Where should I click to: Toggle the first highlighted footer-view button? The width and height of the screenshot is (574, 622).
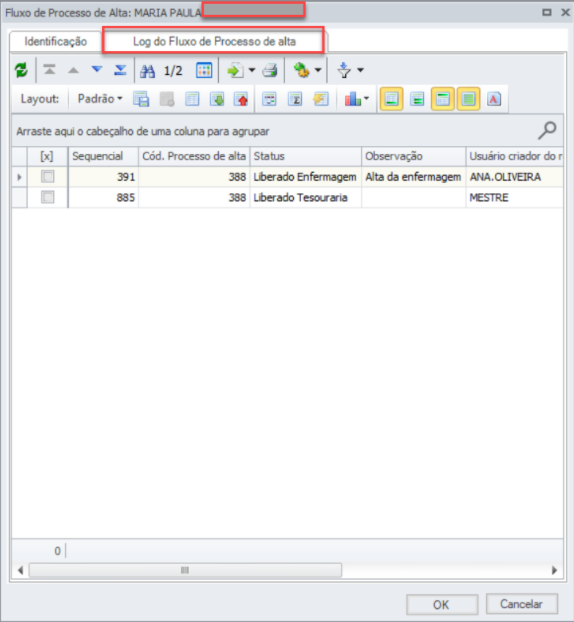pos(392,99)
